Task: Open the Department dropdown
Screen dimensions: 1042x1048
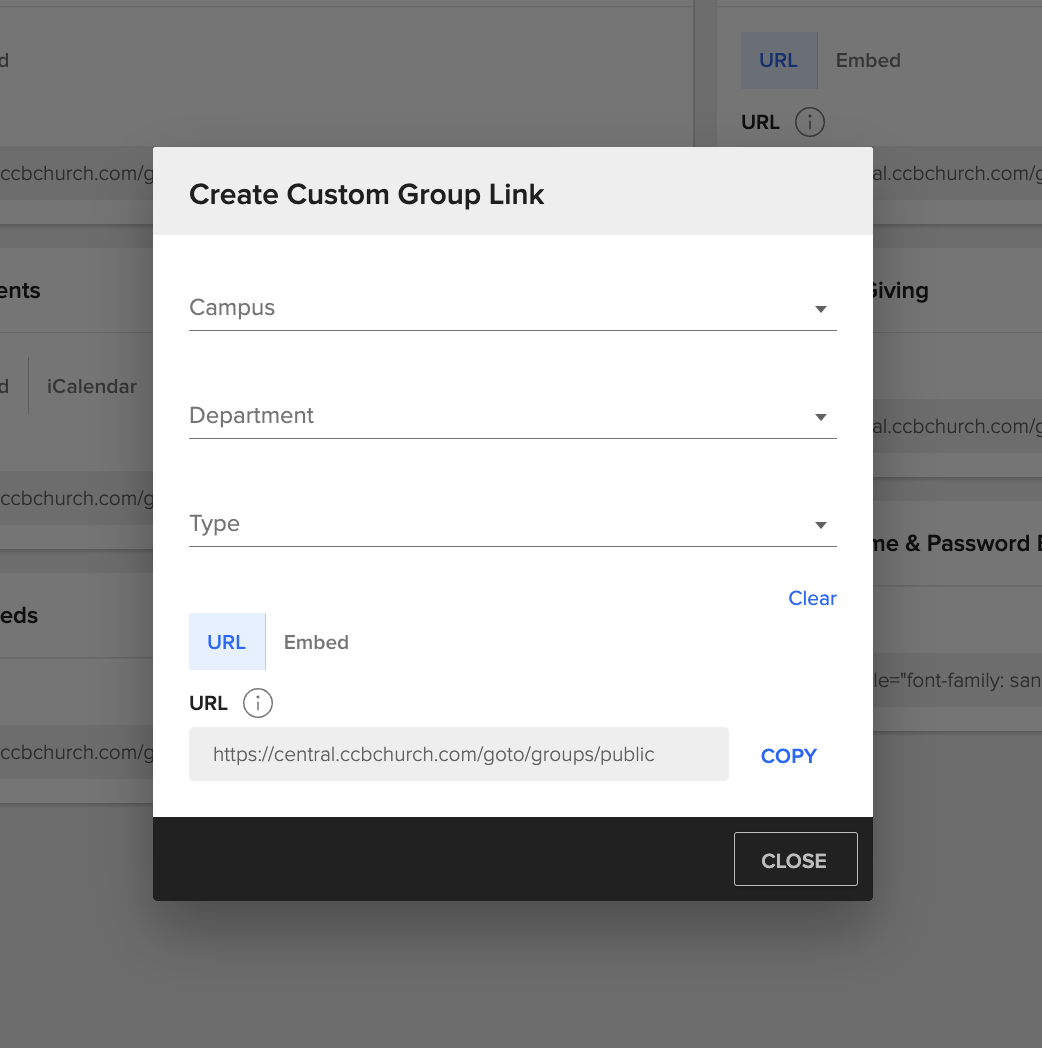Action: [x=500, y=416]
